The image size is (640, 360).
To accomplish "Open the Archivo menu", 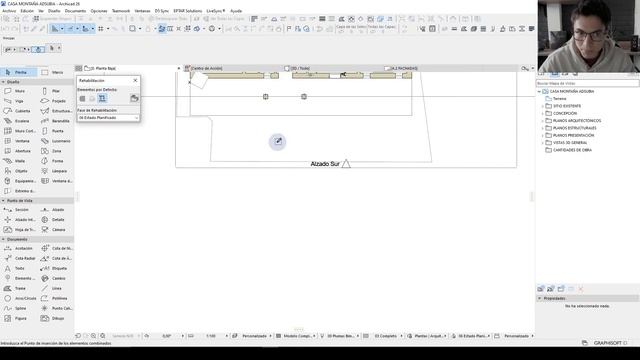I will 9,11.
